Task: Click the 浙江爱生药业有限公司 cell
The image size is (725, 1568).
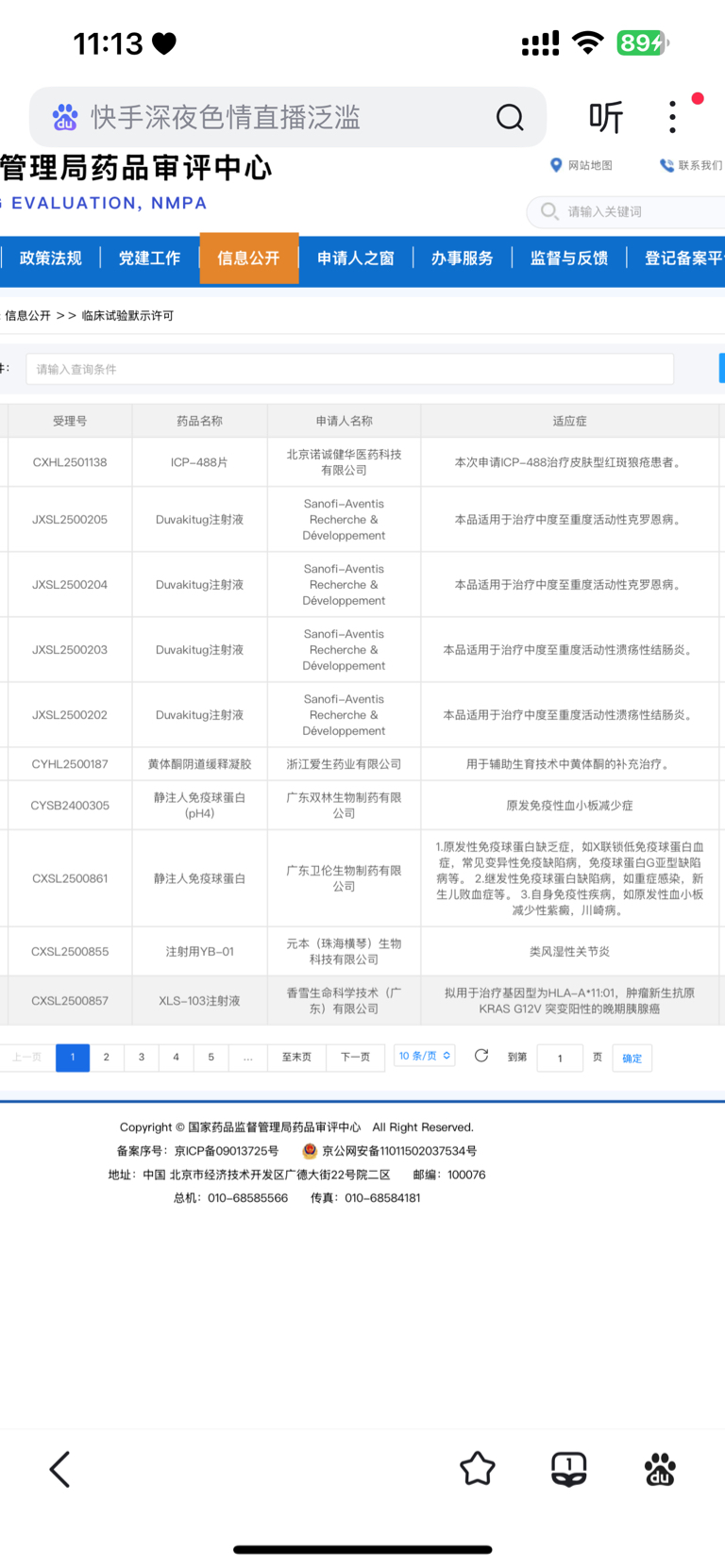Action: click(x=345, y=764)
